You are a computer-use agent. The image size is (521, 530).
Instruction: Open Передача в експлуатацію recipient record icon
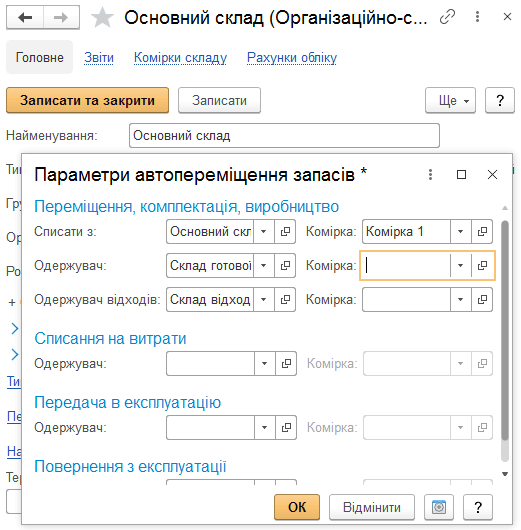286,428
